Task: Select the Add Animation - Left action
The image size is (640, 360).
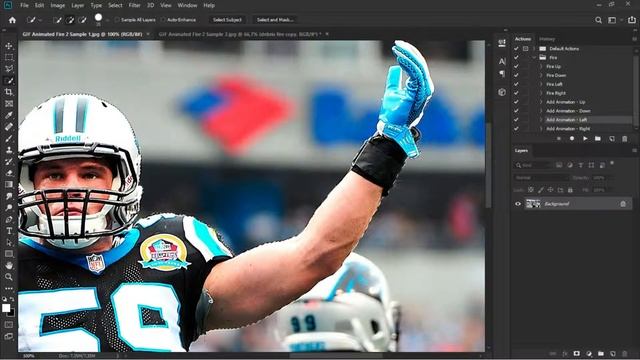Action: 567,120
